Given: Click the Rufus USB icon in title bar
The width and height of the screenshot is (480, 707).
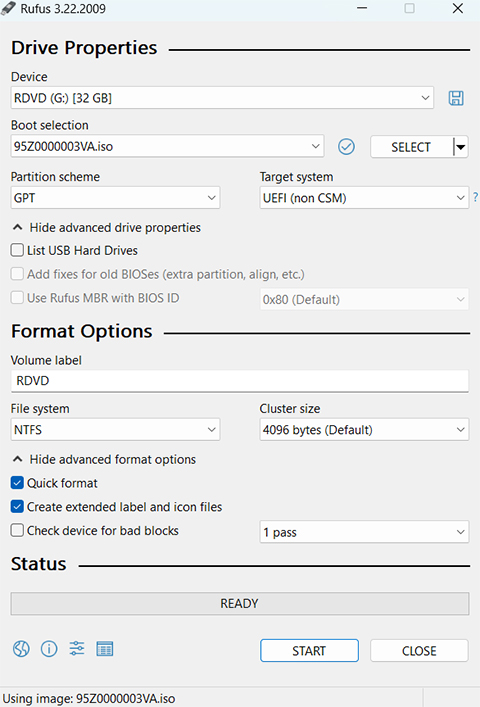Looking at the screenshot, I should [x=8, y=9].
